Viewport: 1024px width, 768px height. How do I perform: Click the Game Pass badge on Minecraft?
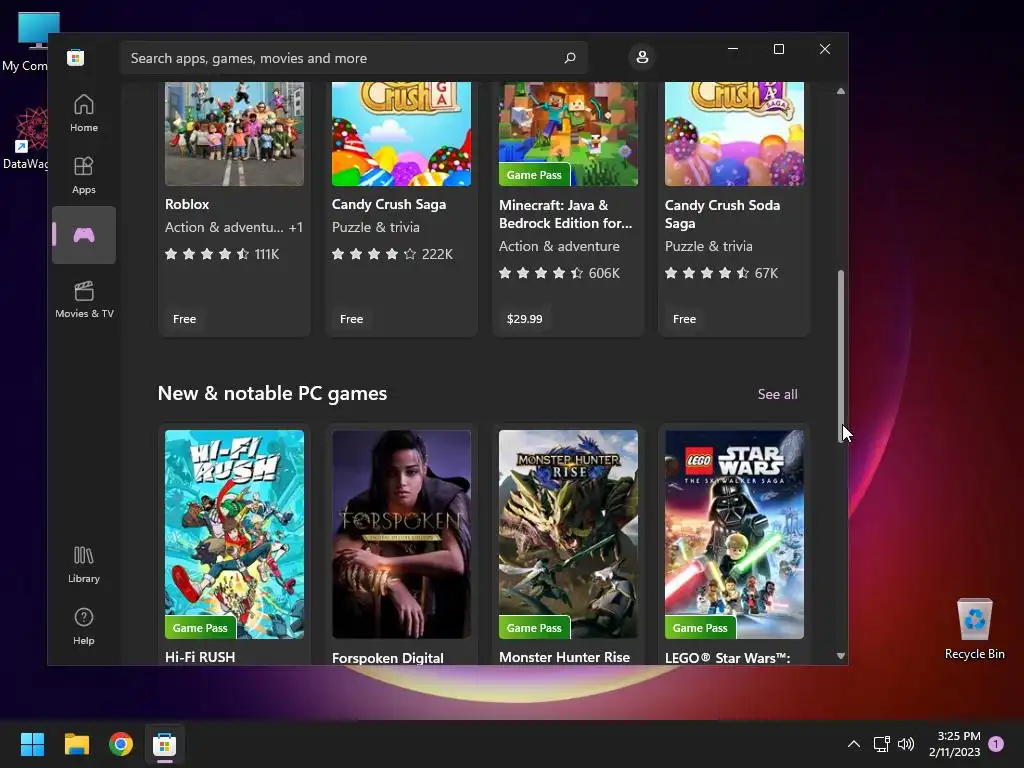pos(534,174)
